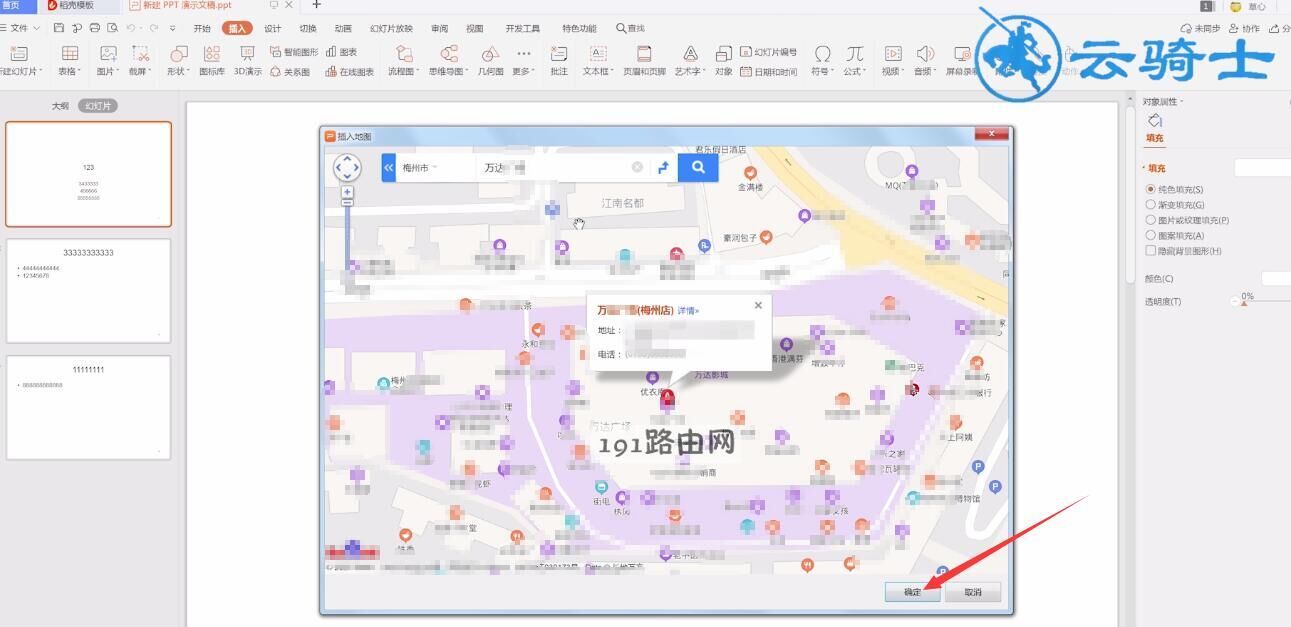Open the 开发工具 ribbon tab
This screenshot has width=1291, height=627.
522,28
